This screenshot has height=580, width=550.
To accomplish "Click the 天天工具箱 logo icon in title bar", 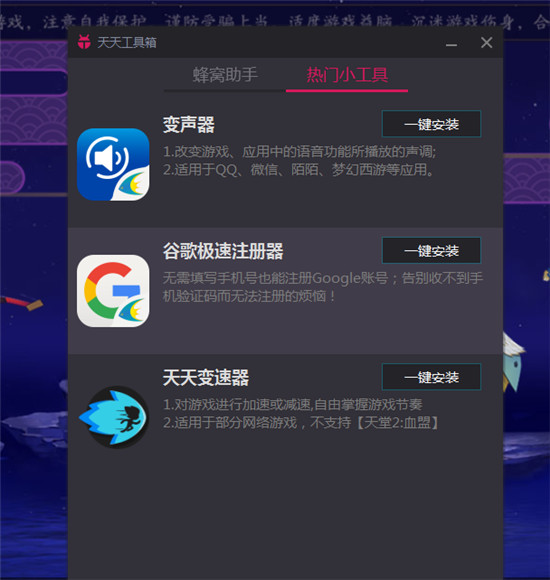I will pos(84,42).
